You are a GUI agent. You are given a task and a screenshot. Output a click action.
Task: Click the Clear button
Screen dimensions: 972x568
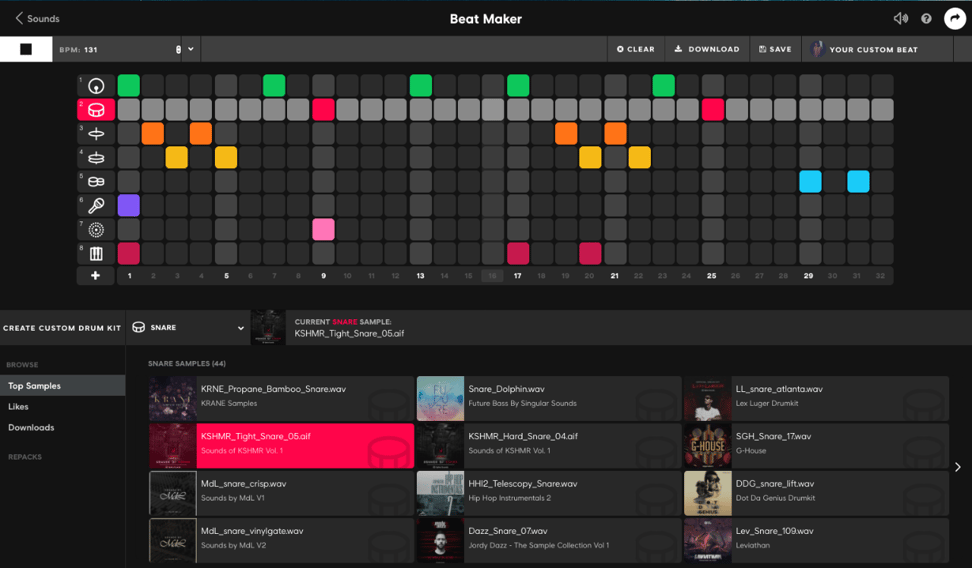(636, 49)
